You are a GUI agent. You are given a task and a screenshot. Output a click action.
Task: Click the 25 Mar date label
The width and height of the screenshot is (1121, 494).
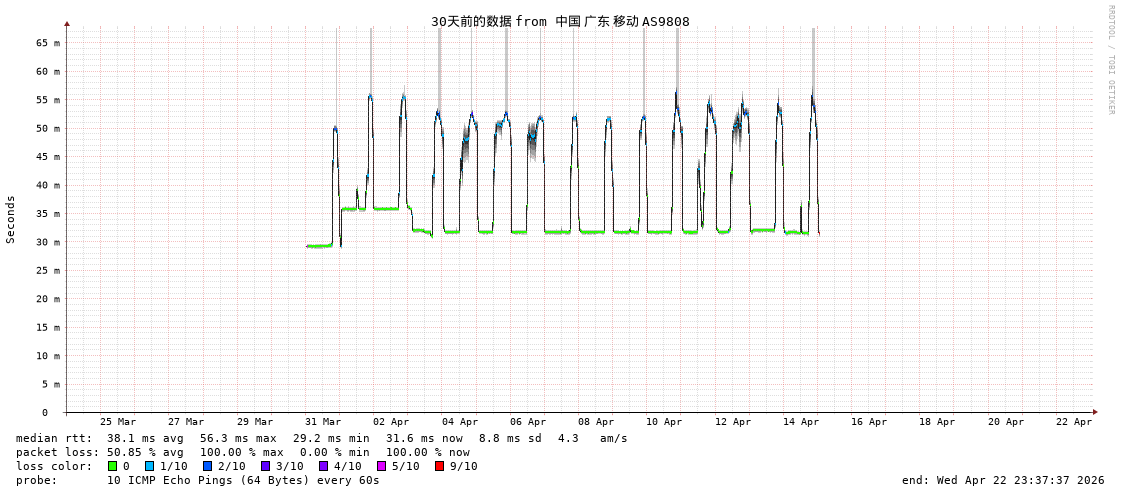pos(118,422)
